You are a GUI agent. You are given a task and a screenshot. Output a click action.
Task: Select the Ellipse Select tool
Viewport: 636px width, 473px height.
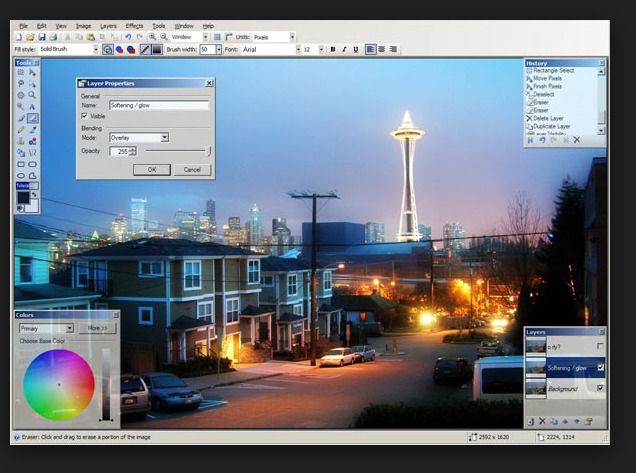point(21,95)
